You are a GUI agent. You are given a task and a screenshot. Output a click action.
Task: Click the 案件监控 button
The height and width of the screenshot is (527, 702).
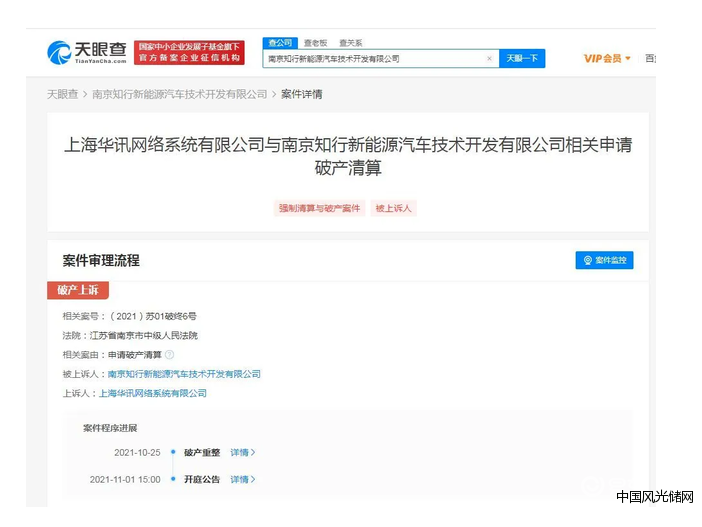604,260
